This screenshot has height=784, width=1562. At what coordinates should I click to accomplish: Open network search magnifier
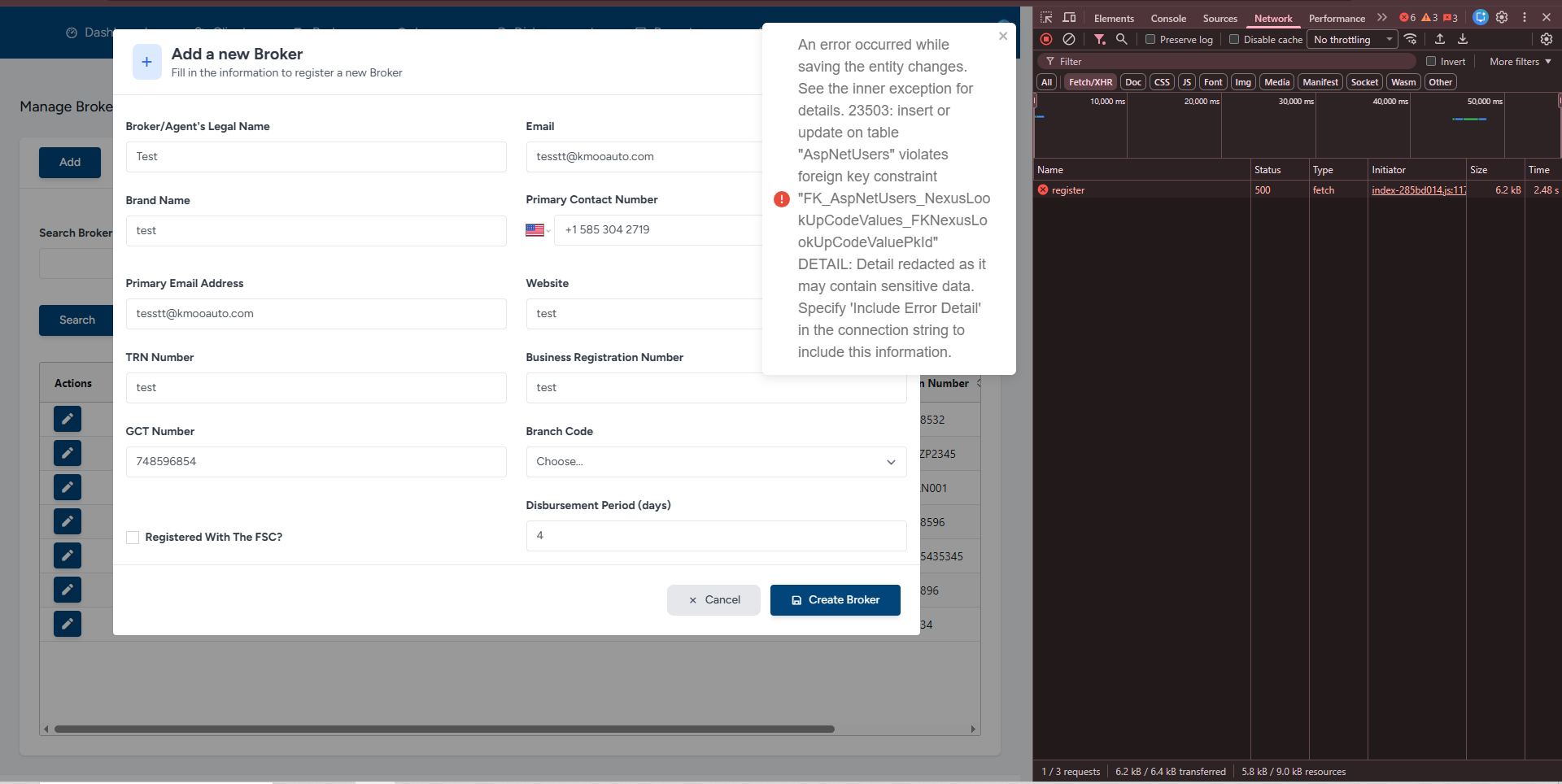[1121, 39]
